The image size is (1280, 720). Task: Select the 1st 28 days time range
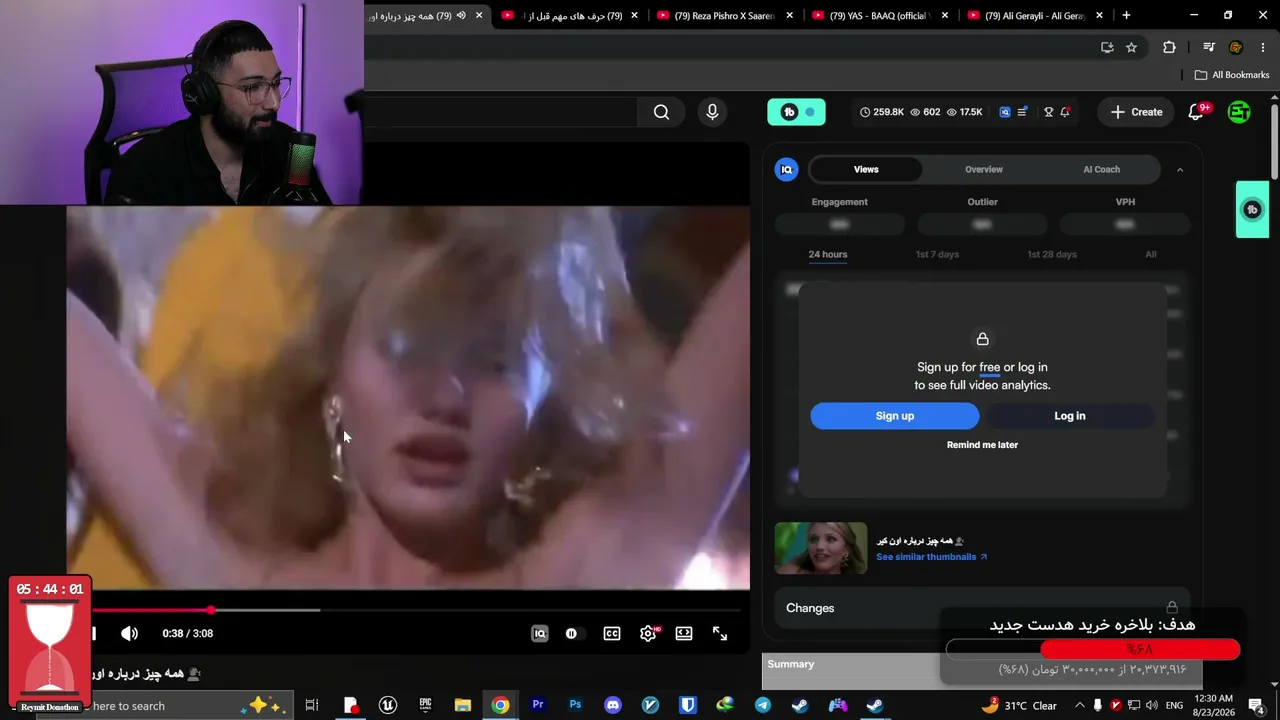click(x=1052, y=254)
